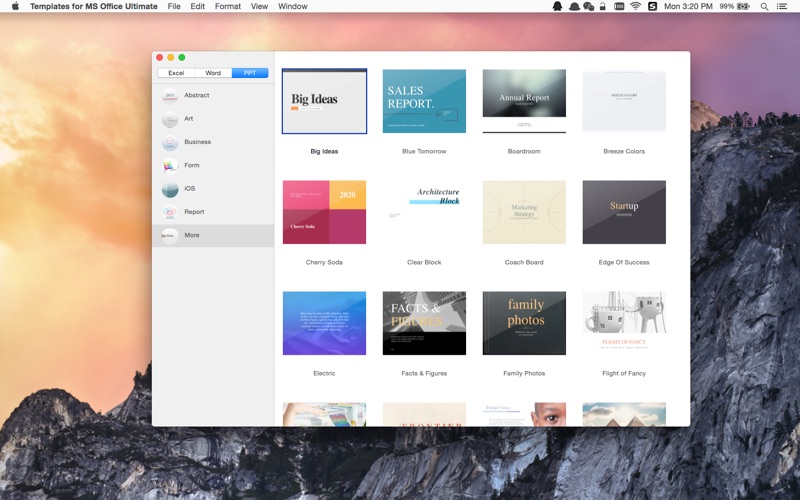800x500 pixels.
Task: Select the Frontier template thumbnail in bottom row
Action: 424,414
